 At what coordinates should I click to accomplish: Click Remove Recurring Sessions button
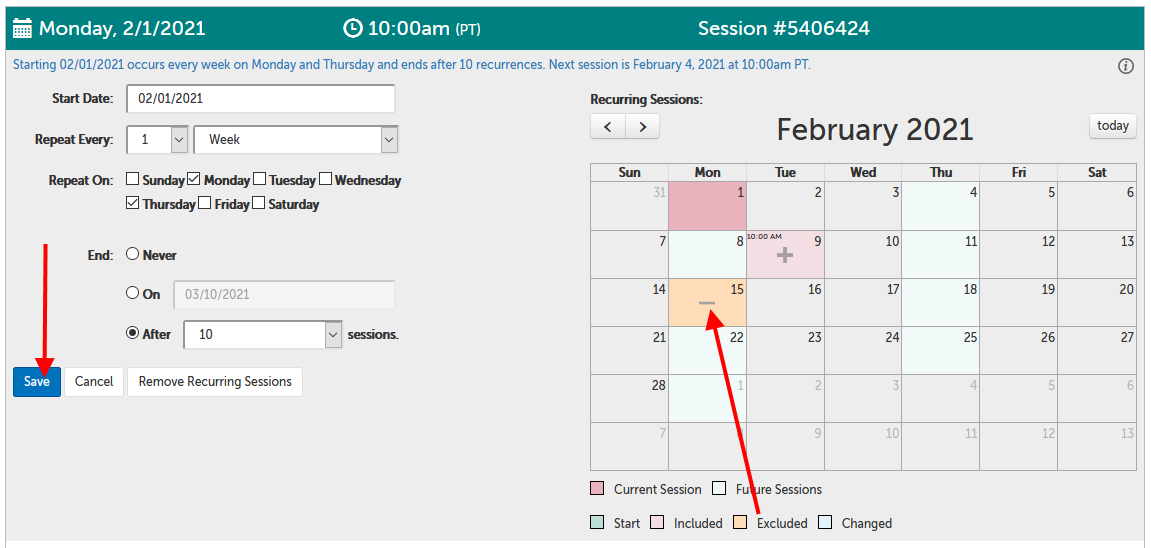click(x=215, y=381)
